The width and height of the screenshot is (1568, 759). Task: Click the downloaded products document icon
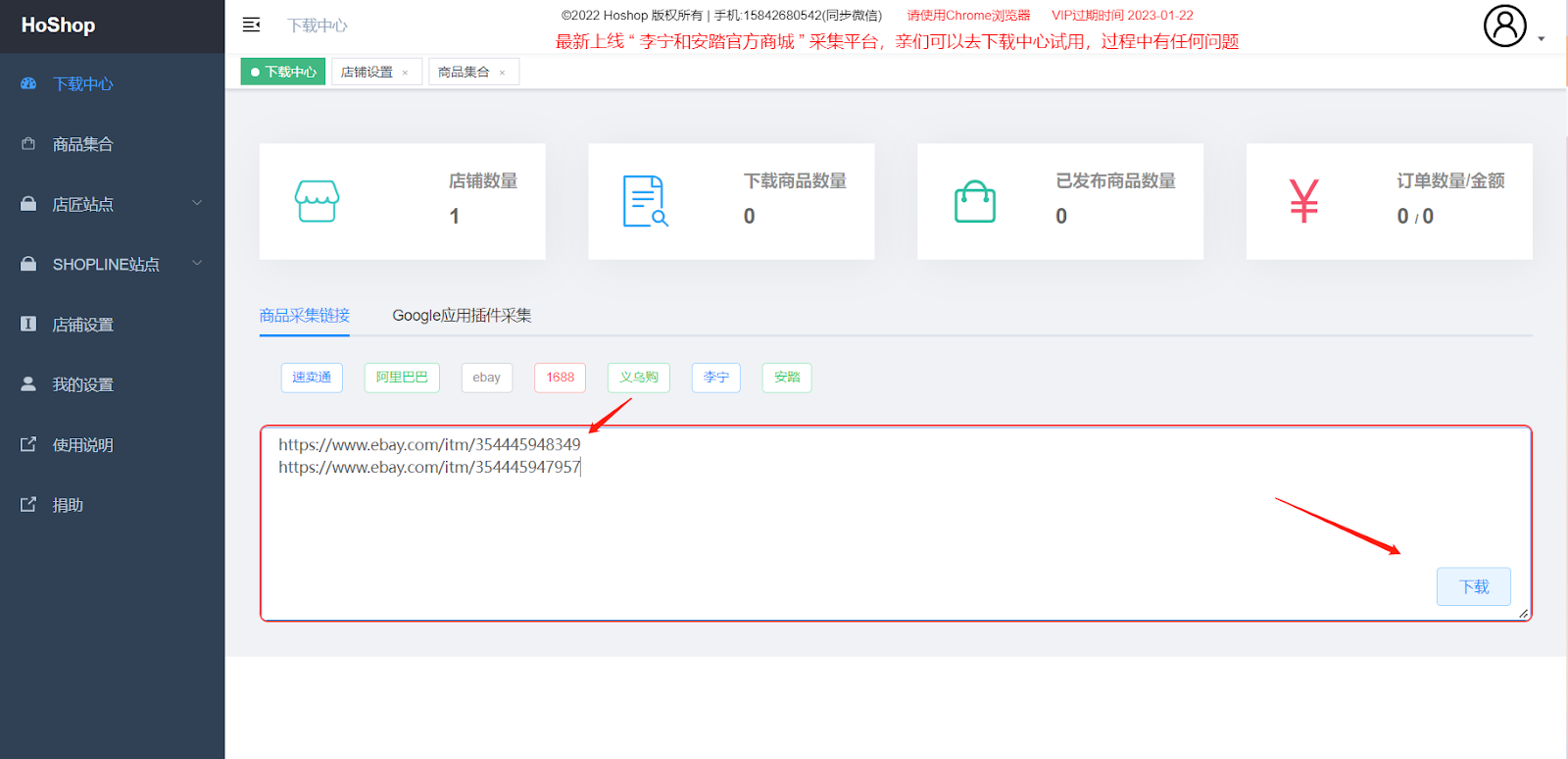click(645, 201)
